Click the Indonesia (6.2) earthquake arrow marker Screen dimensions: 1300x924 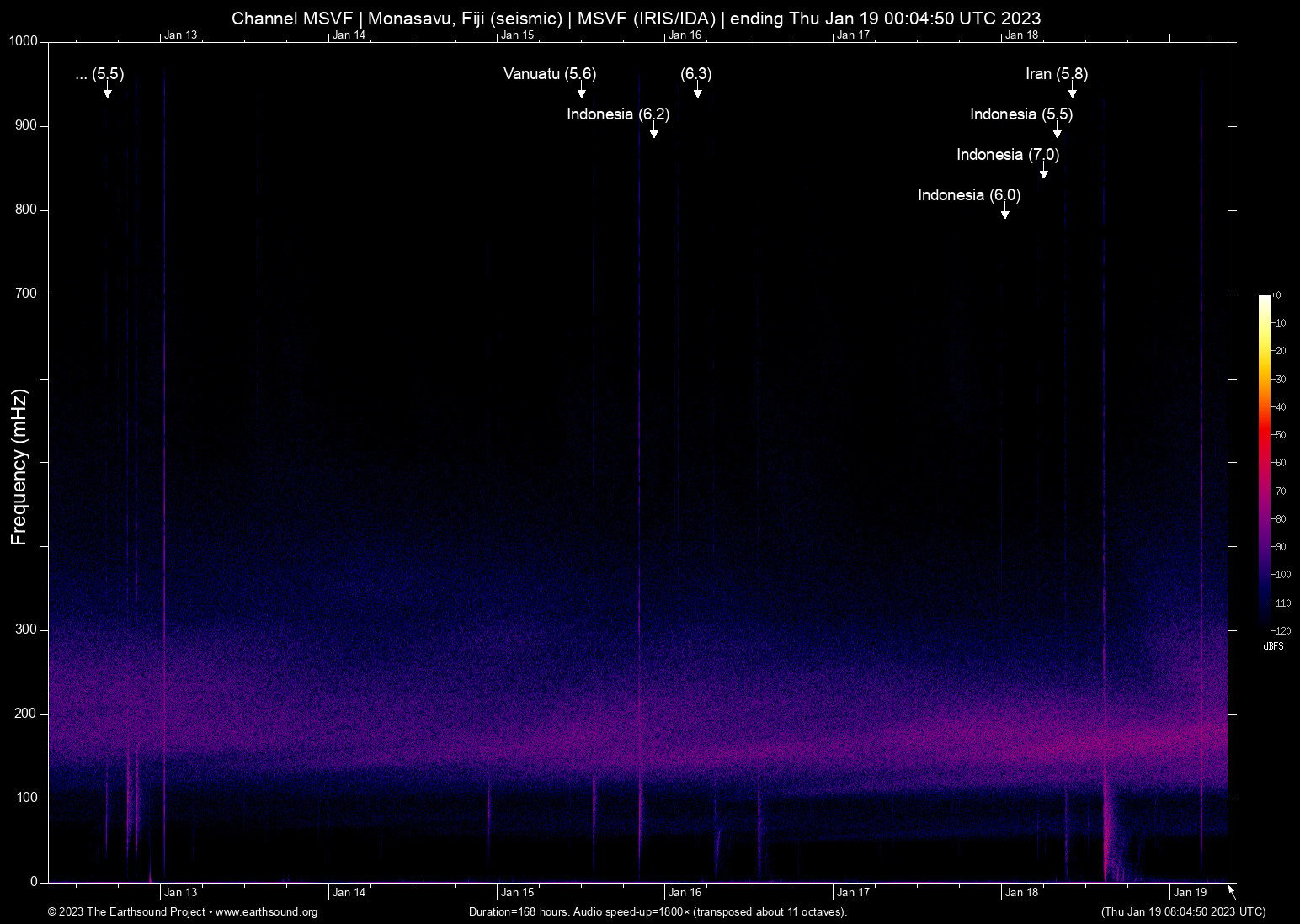point(653,131)
